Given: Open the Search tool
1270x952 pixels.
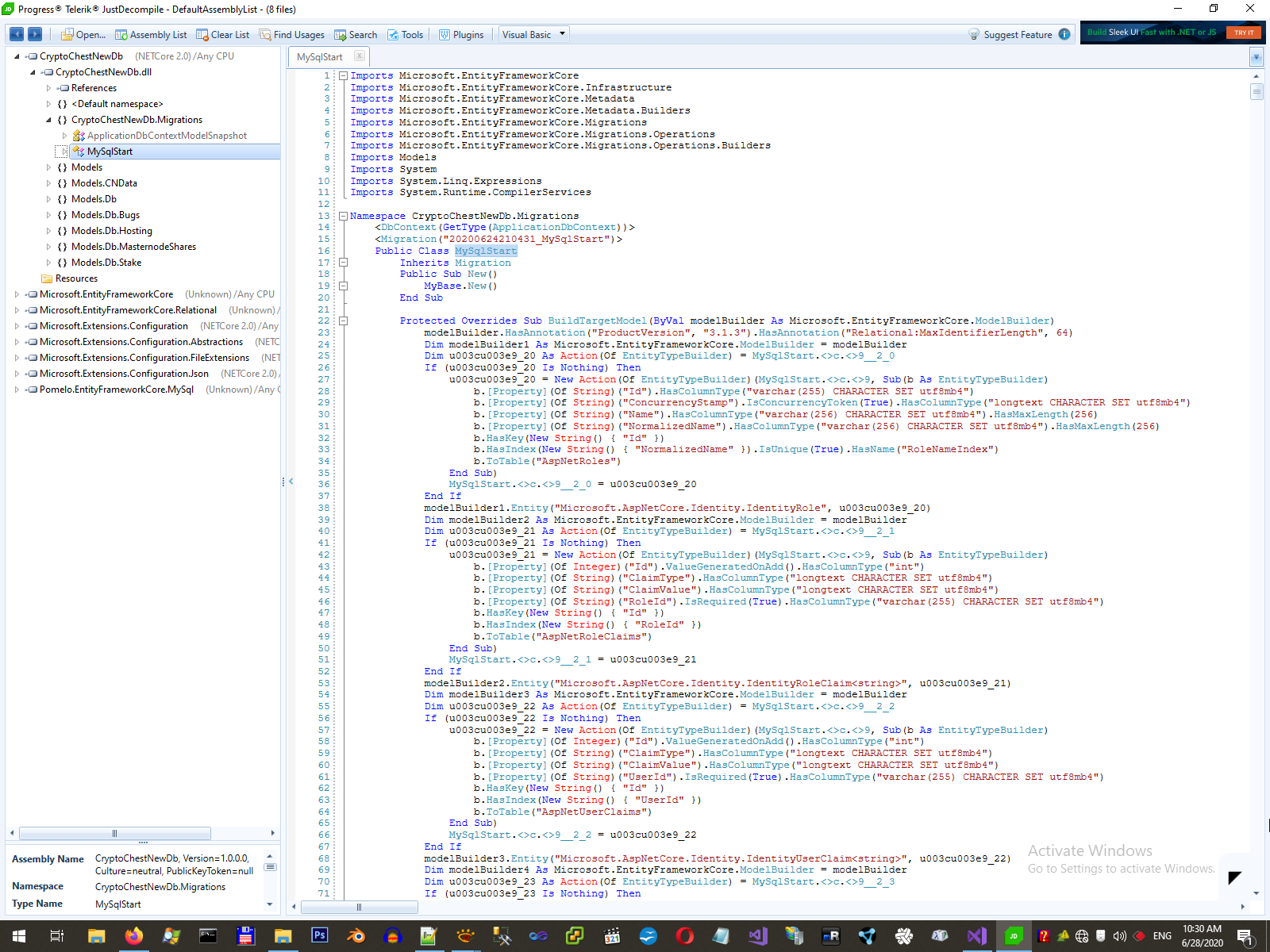Looking at the screenshot, I should [356, 34].
